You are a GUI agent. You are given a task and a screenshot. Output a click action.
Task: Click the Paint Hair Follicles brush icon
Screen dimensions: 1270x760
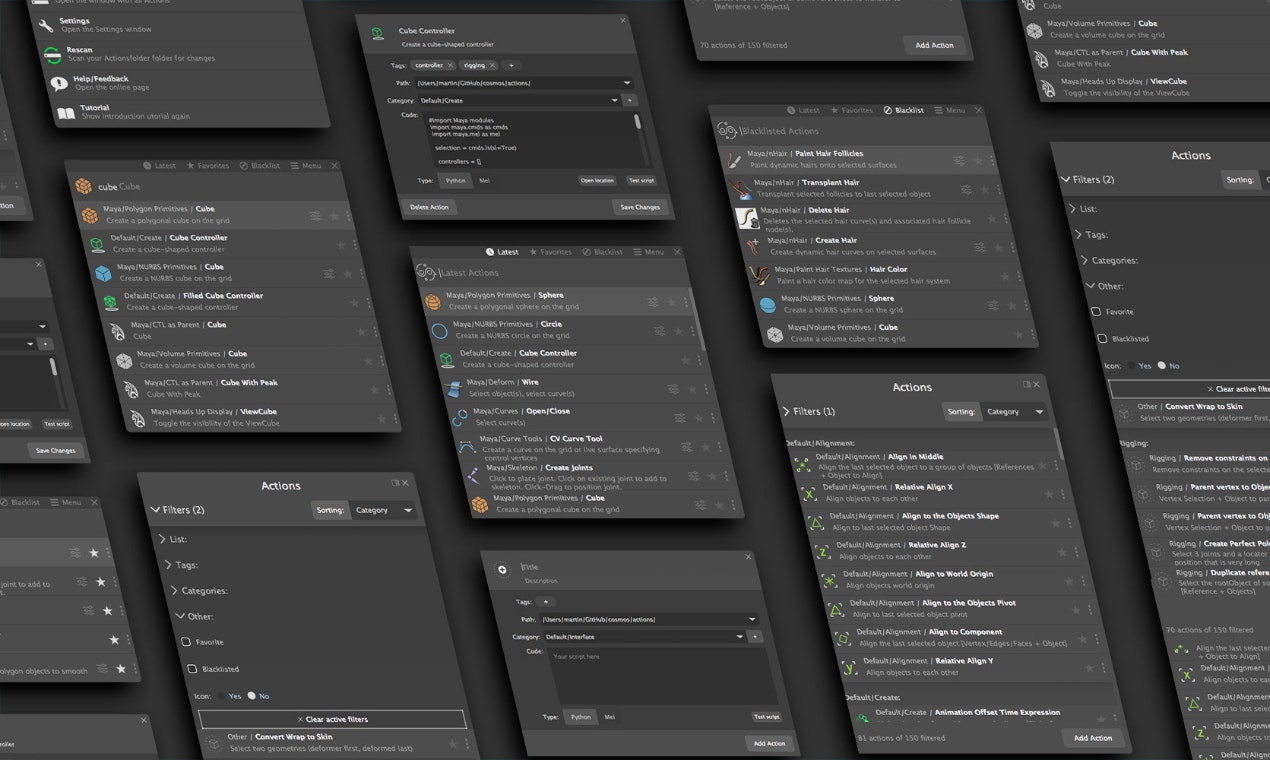[735, 159]
